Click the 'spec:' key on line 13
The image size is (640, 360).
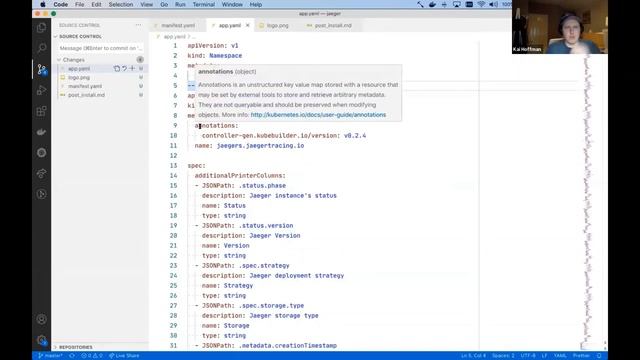coord(196,166)
